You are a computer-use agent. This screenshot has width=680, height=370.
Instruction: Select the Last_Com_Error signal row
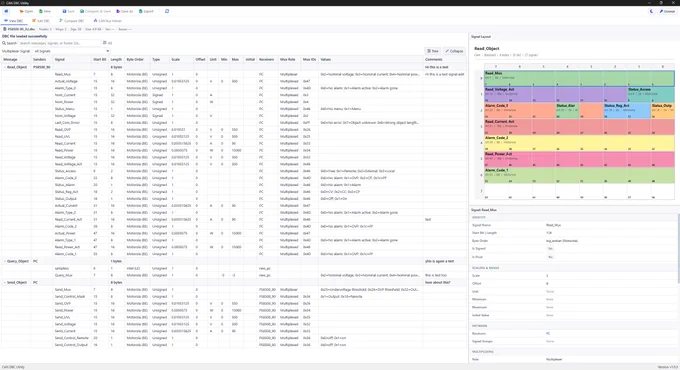point(234,123)
